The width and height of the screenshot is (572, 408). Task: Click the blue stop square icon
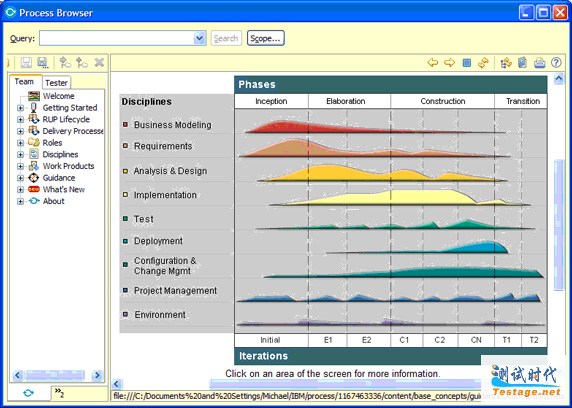[x=467, y=63]
